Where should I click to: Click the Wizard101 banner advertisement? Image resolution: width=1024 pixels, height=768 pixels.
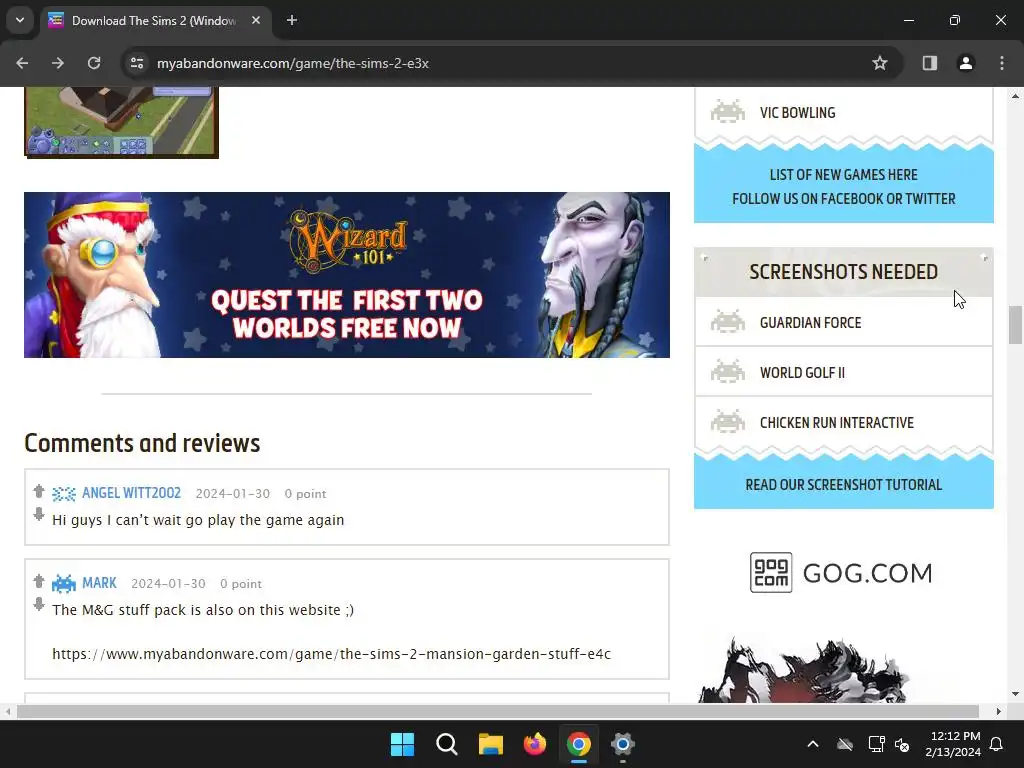click(347, 275)
